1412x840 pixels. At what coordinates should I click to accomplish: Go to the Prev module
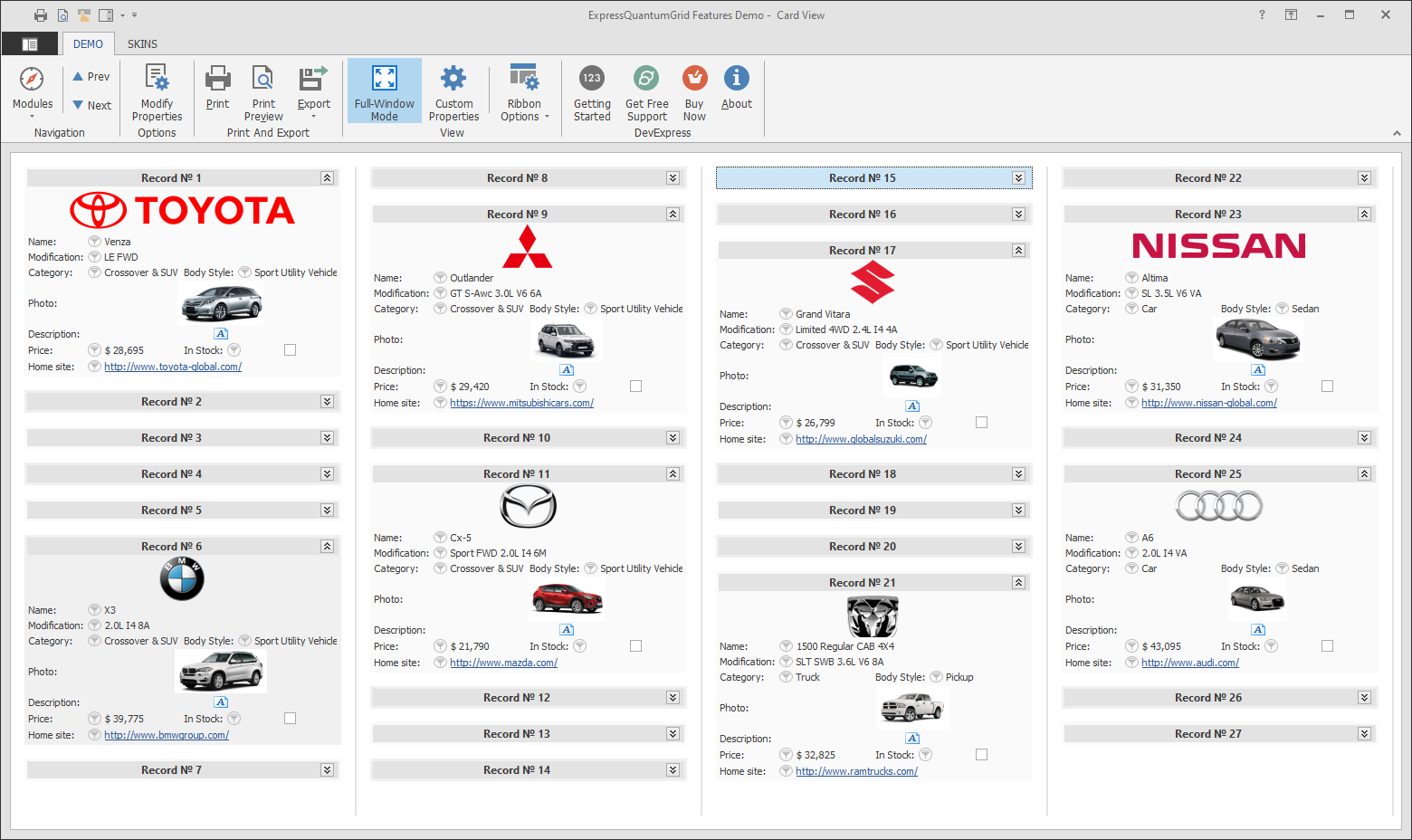[x=91, y=77]
